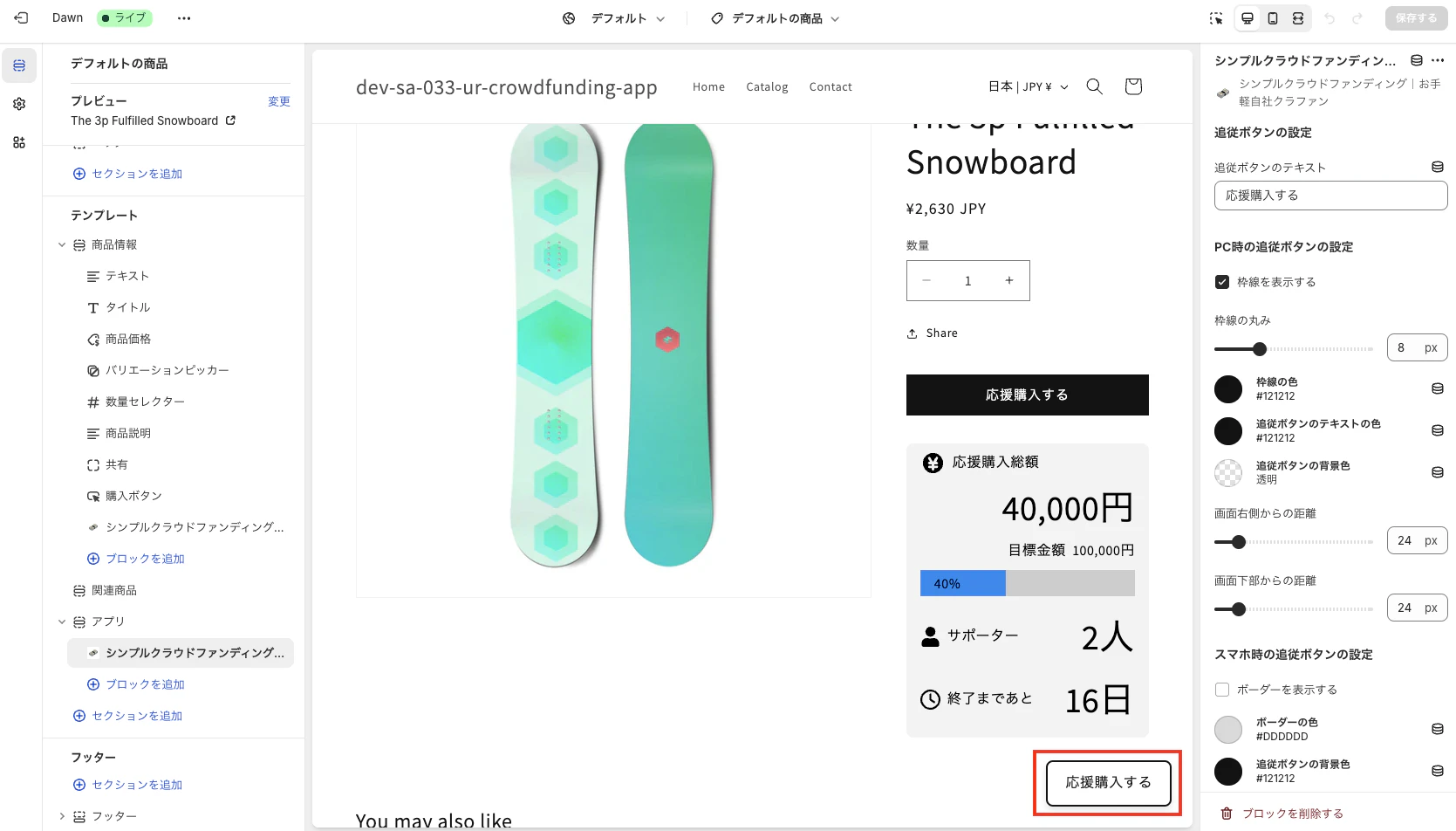
Task: Switch to mobile preview icon
Action: 1273,18
